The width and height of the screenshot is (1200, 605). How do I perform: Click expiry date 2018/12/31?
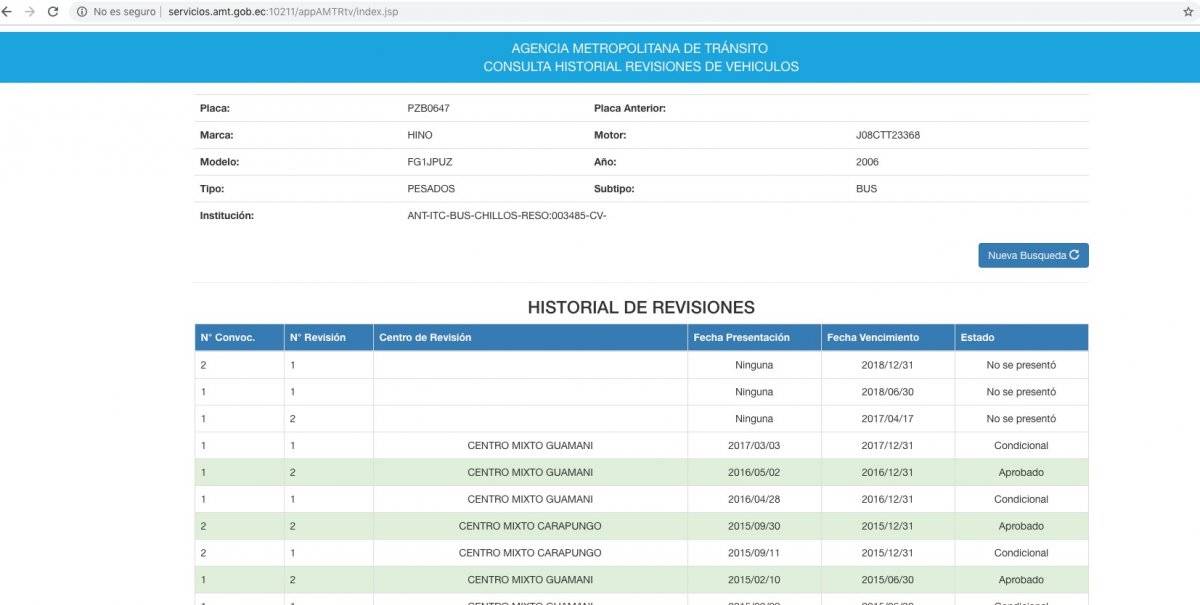(x=888, y=365)
